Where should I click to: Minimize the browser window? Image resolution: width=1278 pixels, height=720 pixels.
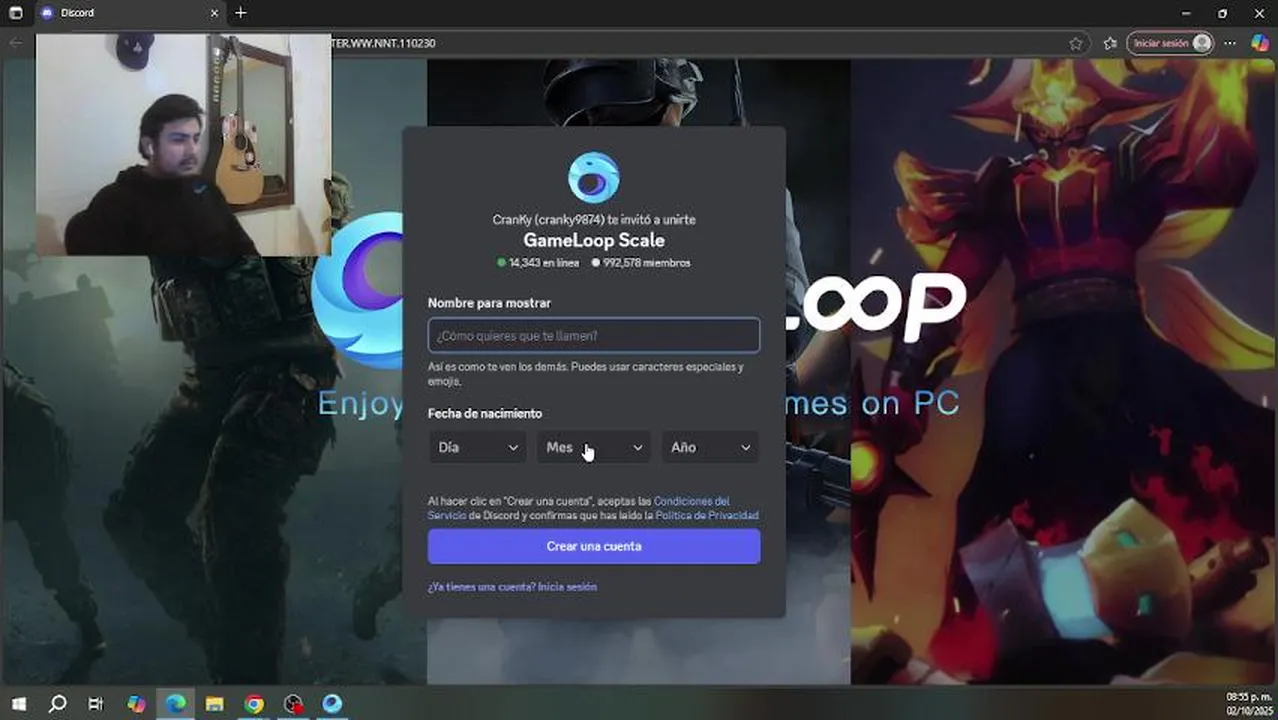tap(1186, 13)
